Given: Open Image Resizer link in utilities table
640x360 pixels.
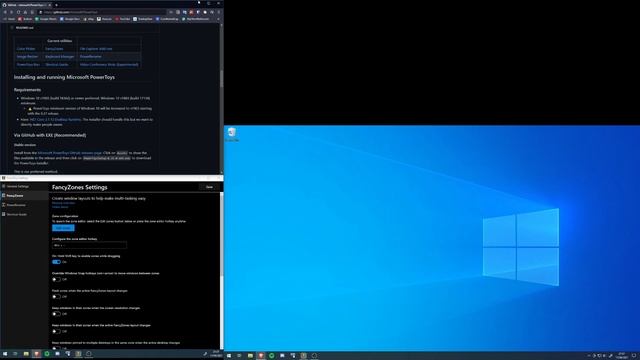Looking at the screenshot, I should click(x=27, y=57).
